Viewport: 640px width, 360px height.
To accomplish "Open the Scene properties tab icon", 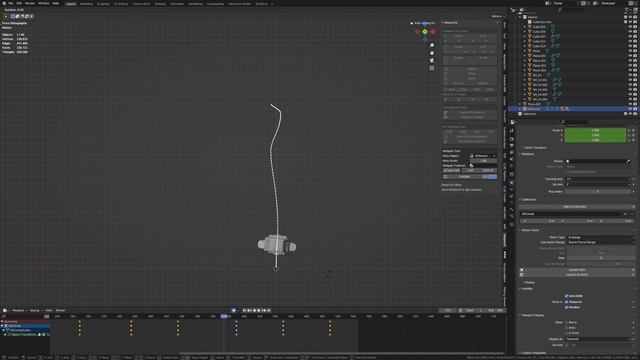I will [x=511, y=160].
